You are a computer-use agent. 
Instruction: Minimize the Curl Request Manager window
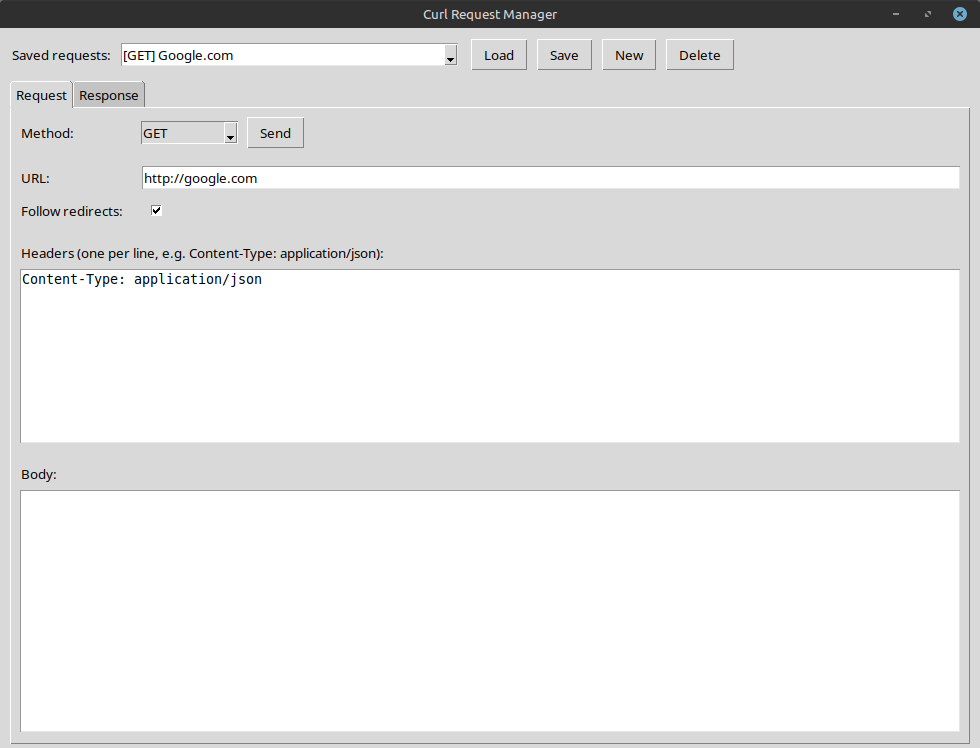click(896, 14)
